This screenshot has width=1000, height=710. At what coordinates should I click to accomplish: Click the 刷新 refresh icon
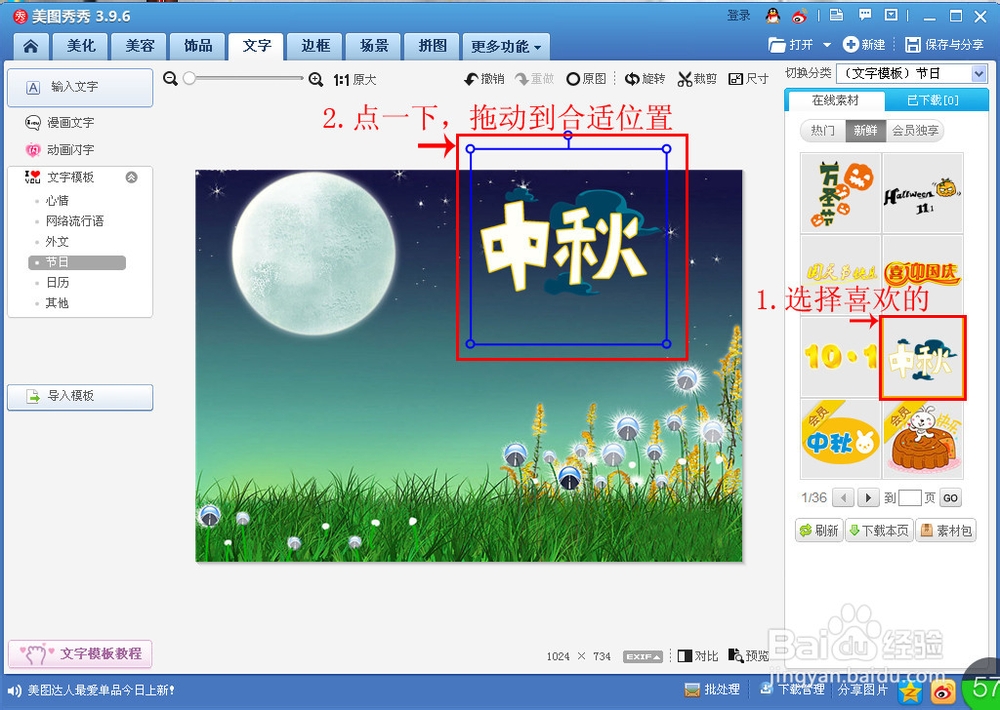pyautogui.click(x=819, y=531)
